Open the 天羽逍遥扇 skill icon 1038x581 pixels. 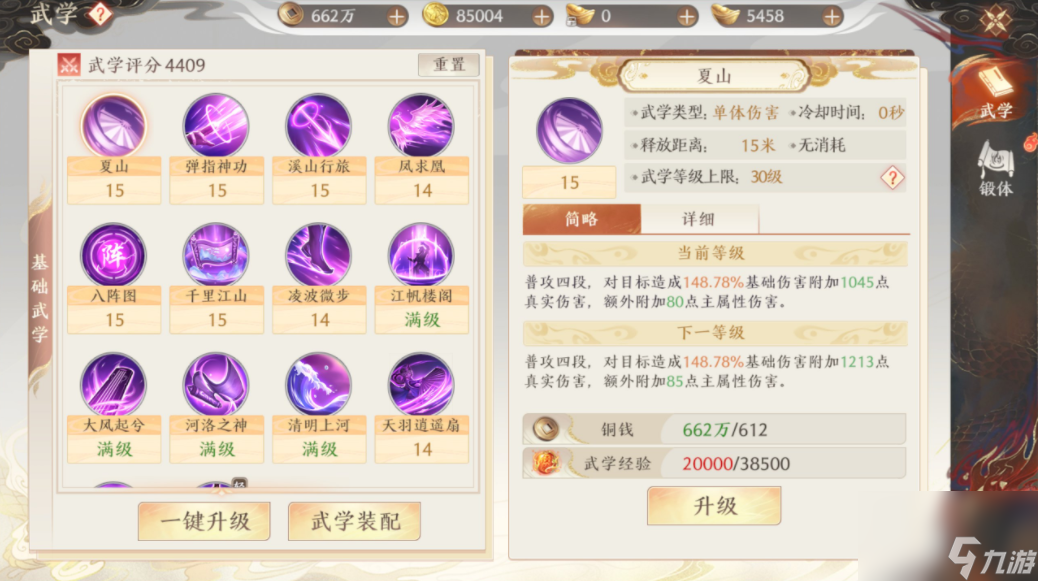pos(422,384)
